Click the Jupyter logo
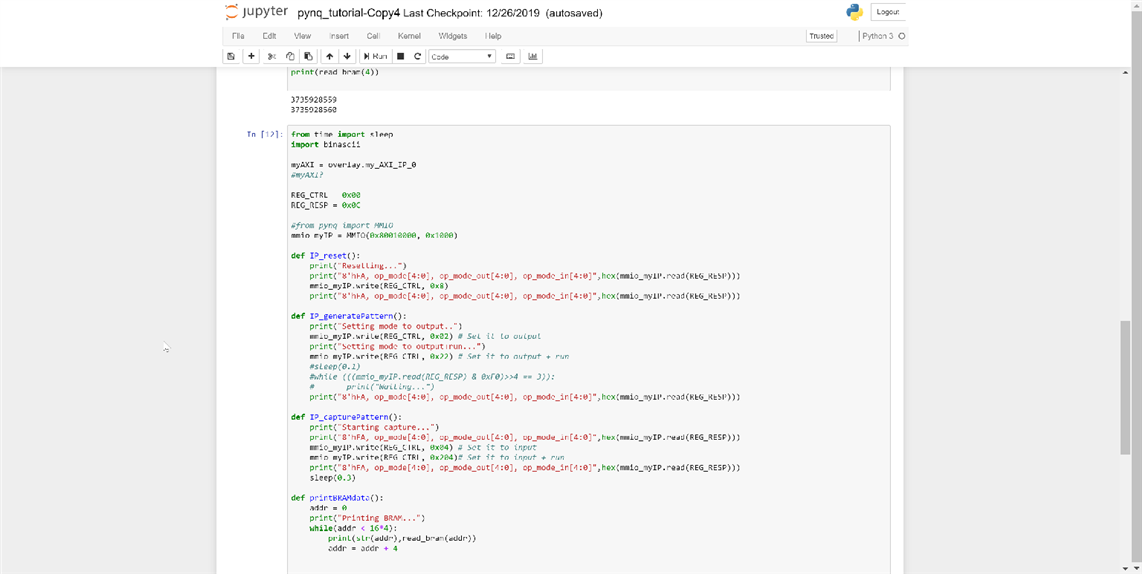Viewport: 1142px width, 574px height. coord(257,12)
